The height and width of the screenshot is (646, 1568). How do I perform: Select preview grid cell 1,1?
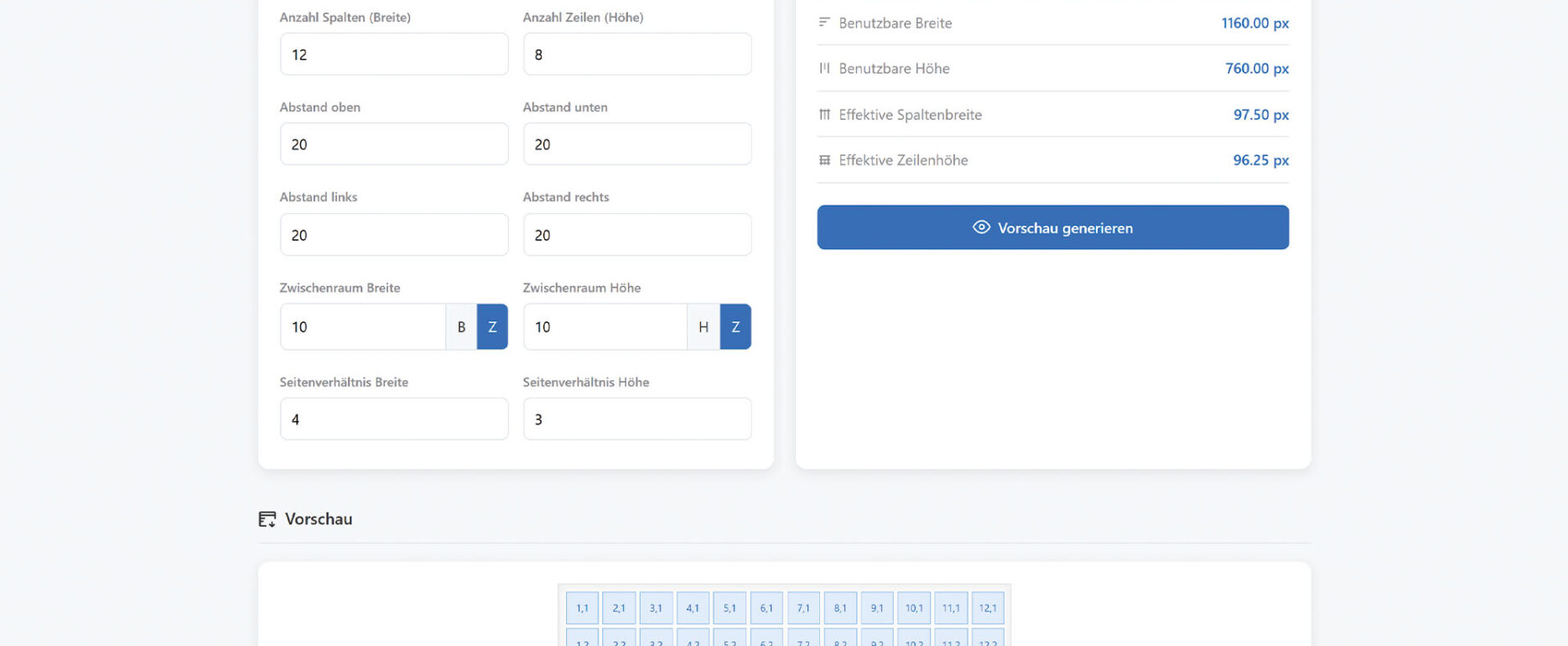(x=582, y=608)
